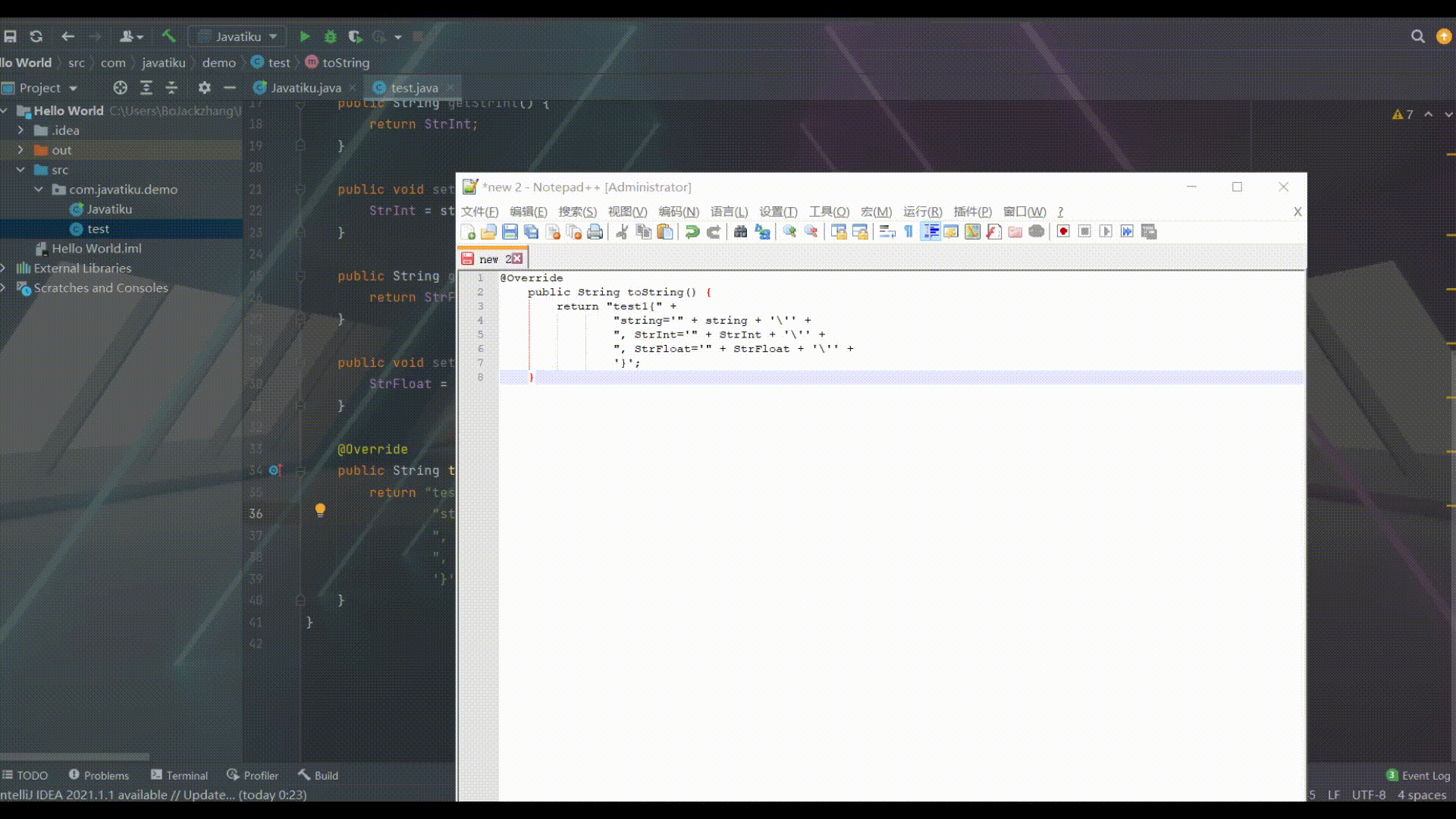Toggle the Word Wrap toolbar icon

pos(887,232)
